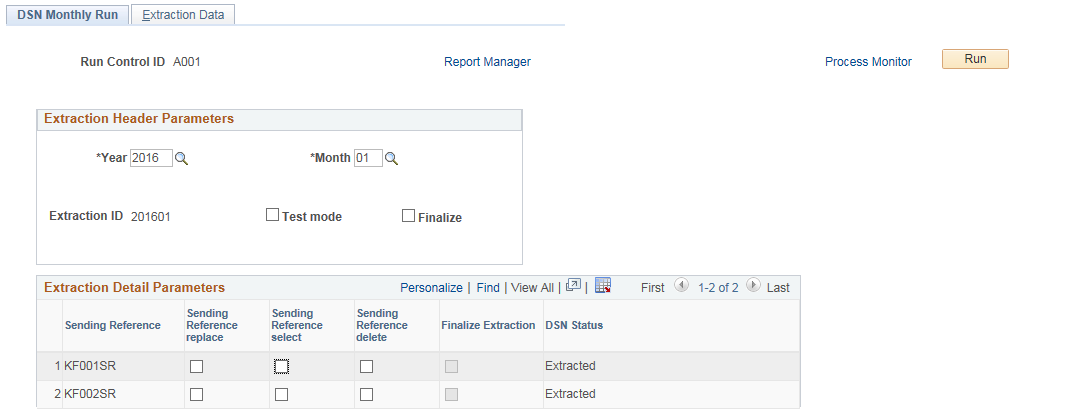Check Sending Reference replace for KF002SR
Image resolution: width=1085 pixels, height=415 pixels.
(x=197, y=395)
